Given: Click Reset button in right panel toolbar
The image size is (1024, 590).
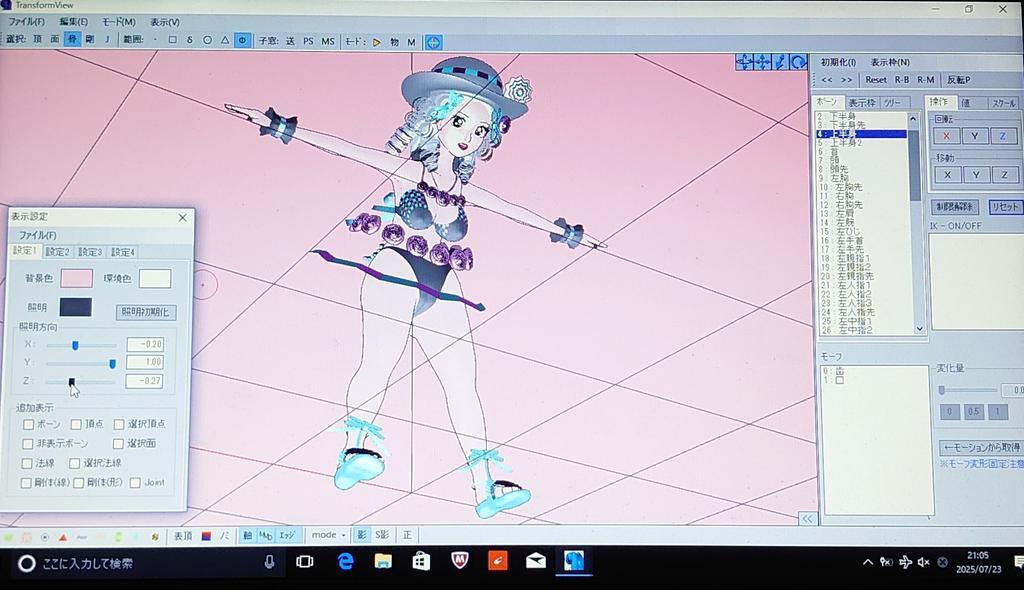Looking at the screenshot, I should pos(876,80).
